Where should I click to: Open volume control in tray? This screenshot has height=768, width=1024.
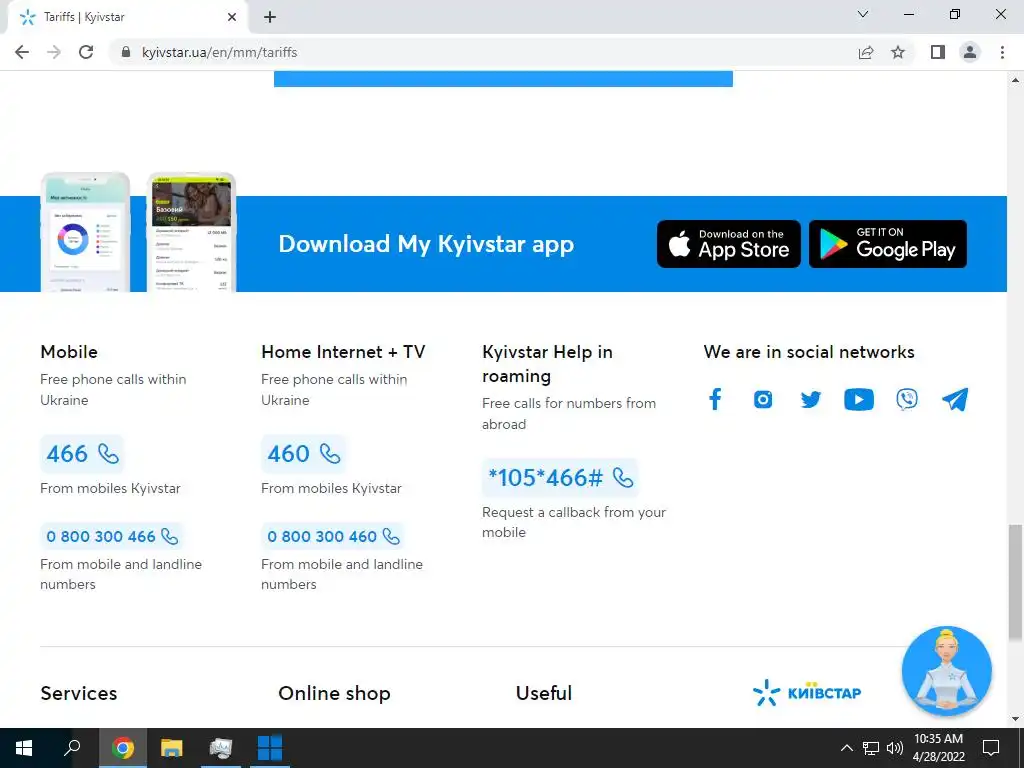[895, 748]
